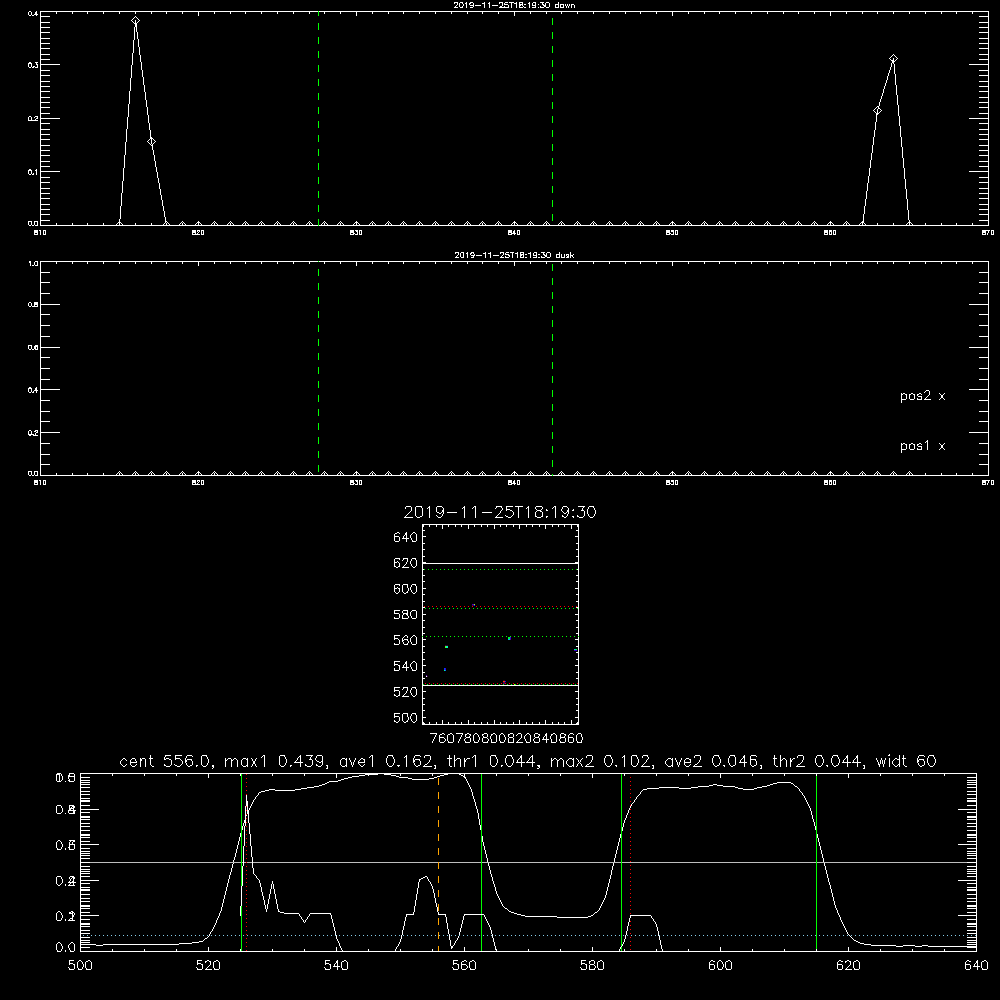Click the dusk plot title text
Screen dimensions: 1000x1000
514,255
